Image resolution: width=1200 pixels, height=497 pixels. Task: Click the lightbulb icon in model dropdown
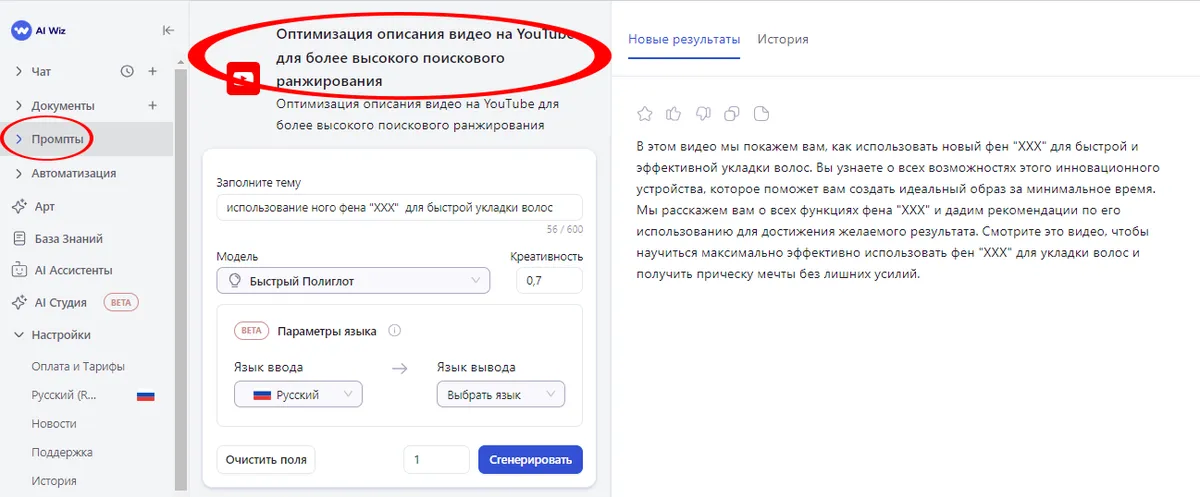click(236, 281)
